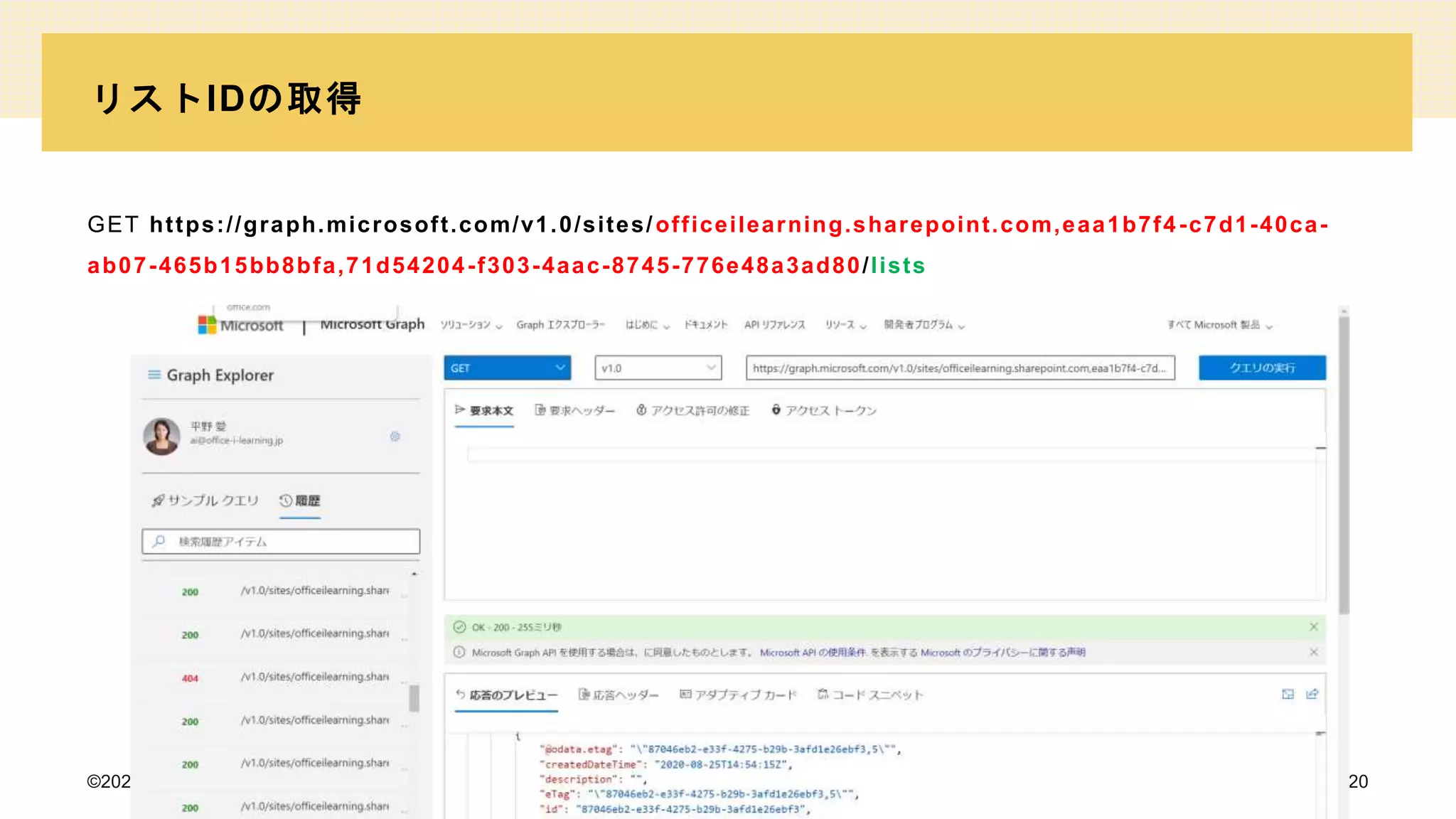Viewport: 1456px width, 819px height.
Task: Expand the ソリューション menu
Action: coord(471,325)
